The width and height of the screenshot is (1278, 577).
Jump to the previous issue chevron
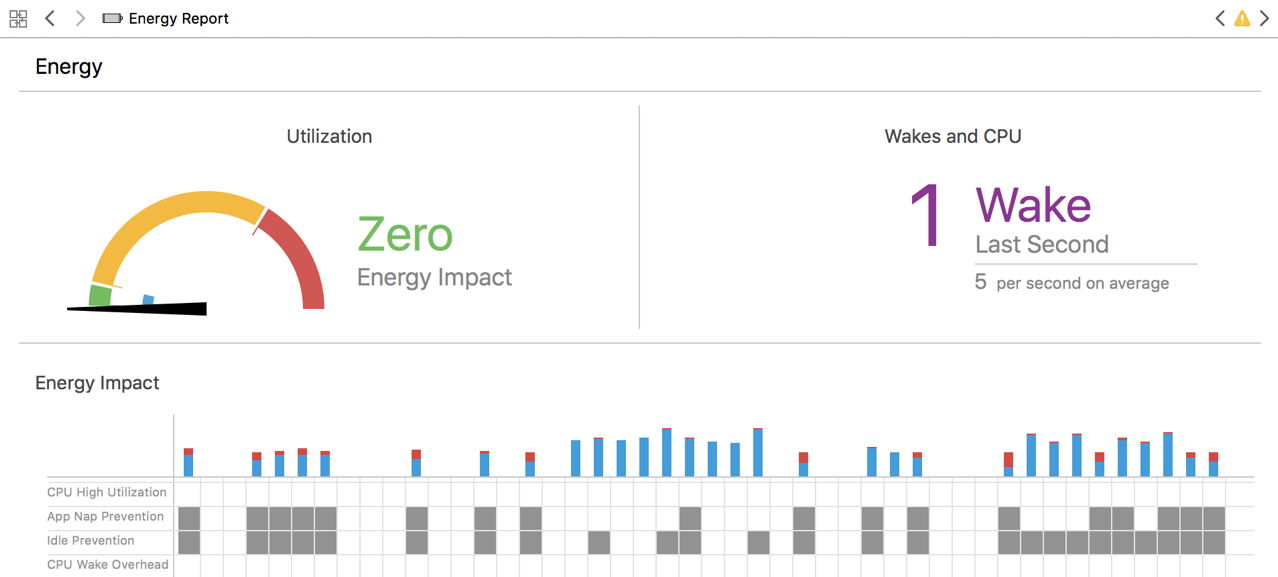coord(1219,18)
